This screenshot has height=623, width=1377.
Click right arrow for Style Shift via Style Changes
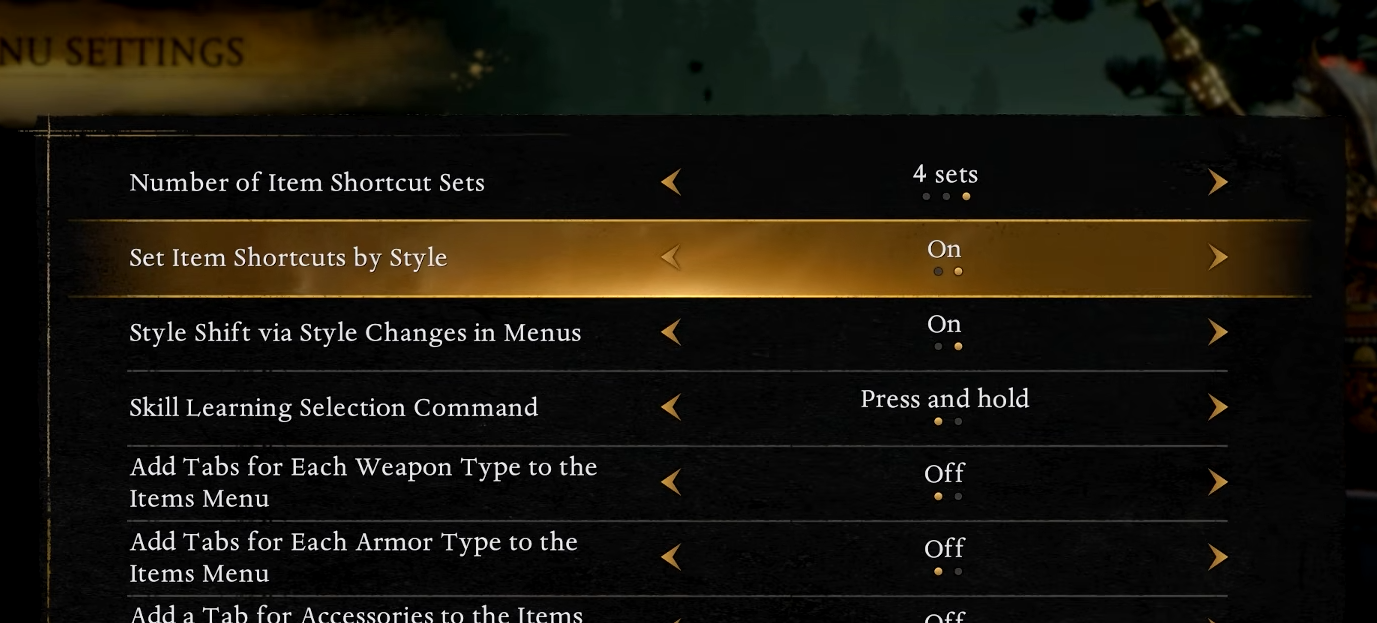coord(1217,332)
